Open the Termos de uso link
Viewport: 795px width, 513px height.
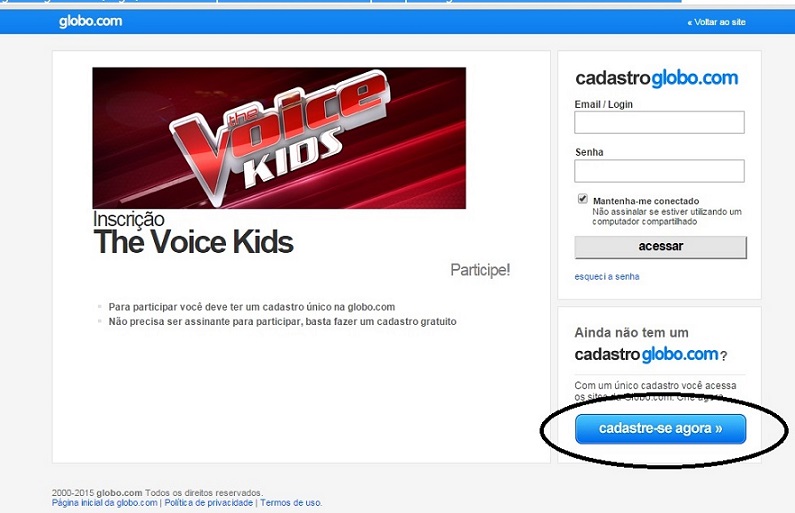[291, 503]
